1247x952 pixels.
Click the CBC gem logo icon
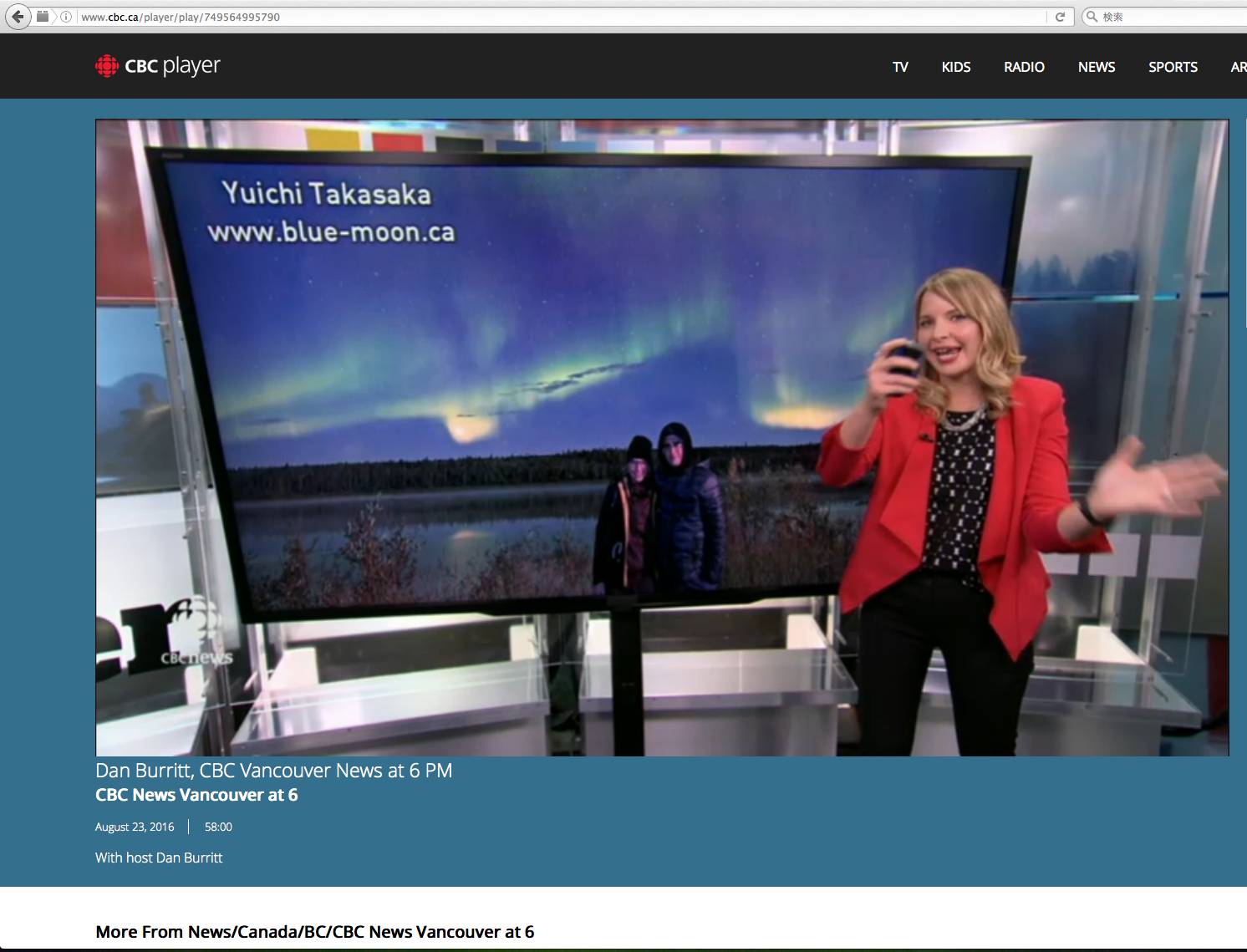pyautogui.click(x=107, y=66)
